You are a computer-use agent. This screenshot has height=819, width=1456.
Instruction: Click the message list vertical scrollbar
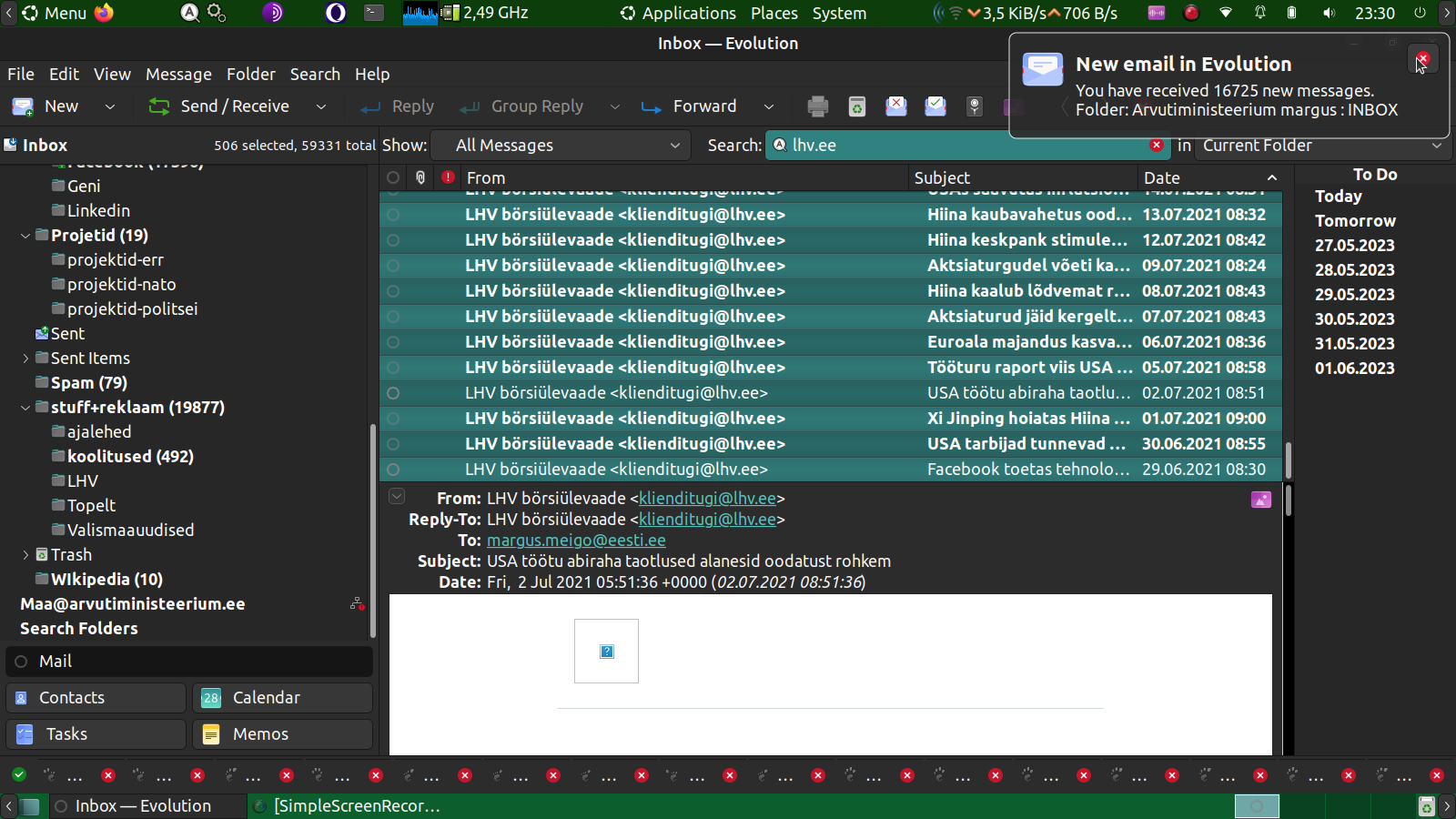pos(1288,460)
